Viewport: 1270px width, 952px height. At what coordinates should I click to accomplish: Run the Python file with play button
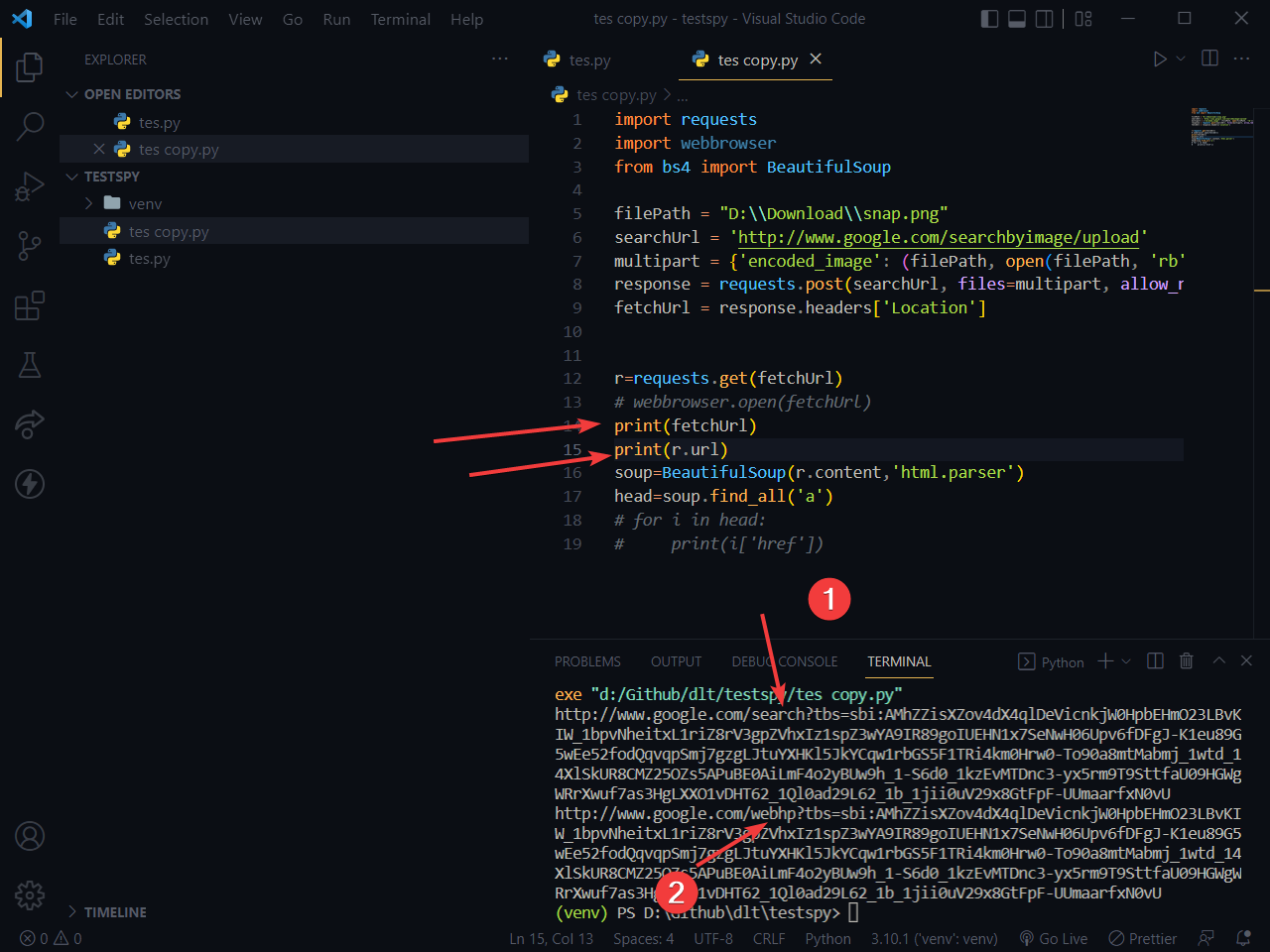1159,59
